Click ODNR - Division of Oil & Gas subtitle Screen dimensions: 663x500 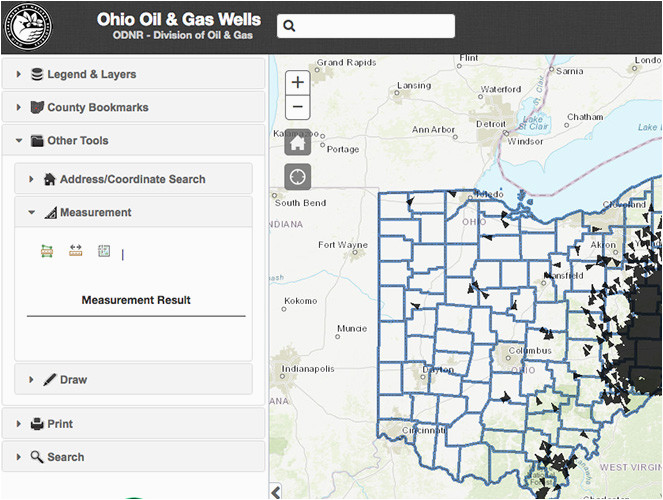click(183, 35)
